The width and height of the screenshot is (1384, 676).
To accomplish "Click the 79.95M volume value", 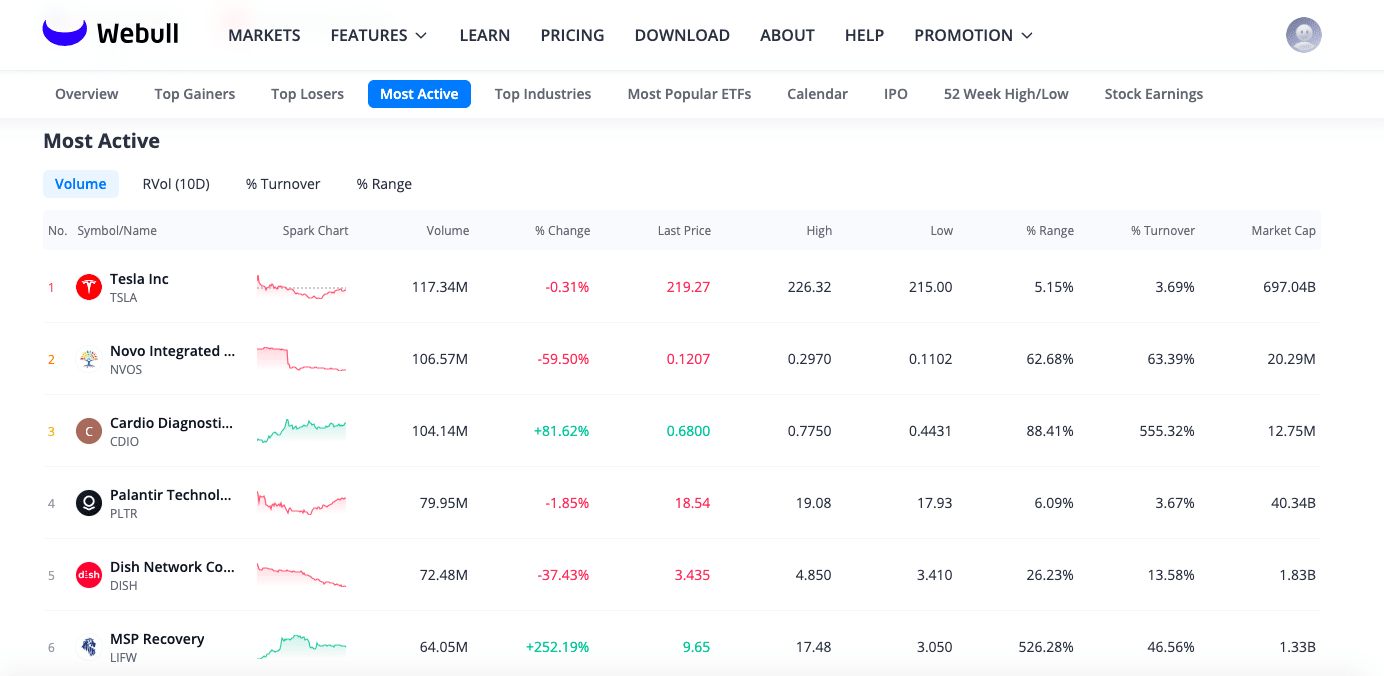I will point(444,503).
